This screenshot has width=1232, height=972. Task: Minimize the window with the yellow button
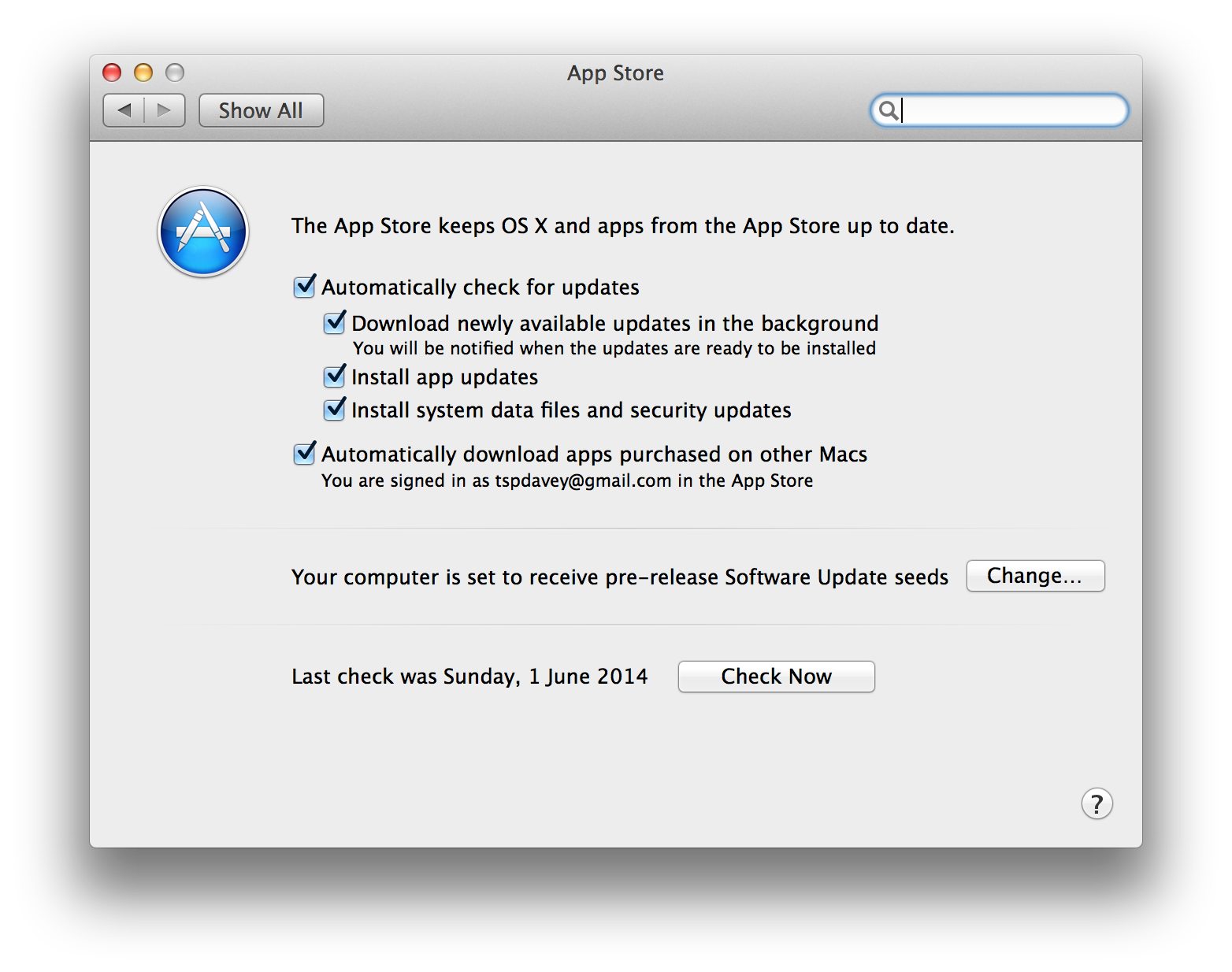point(143,72)
